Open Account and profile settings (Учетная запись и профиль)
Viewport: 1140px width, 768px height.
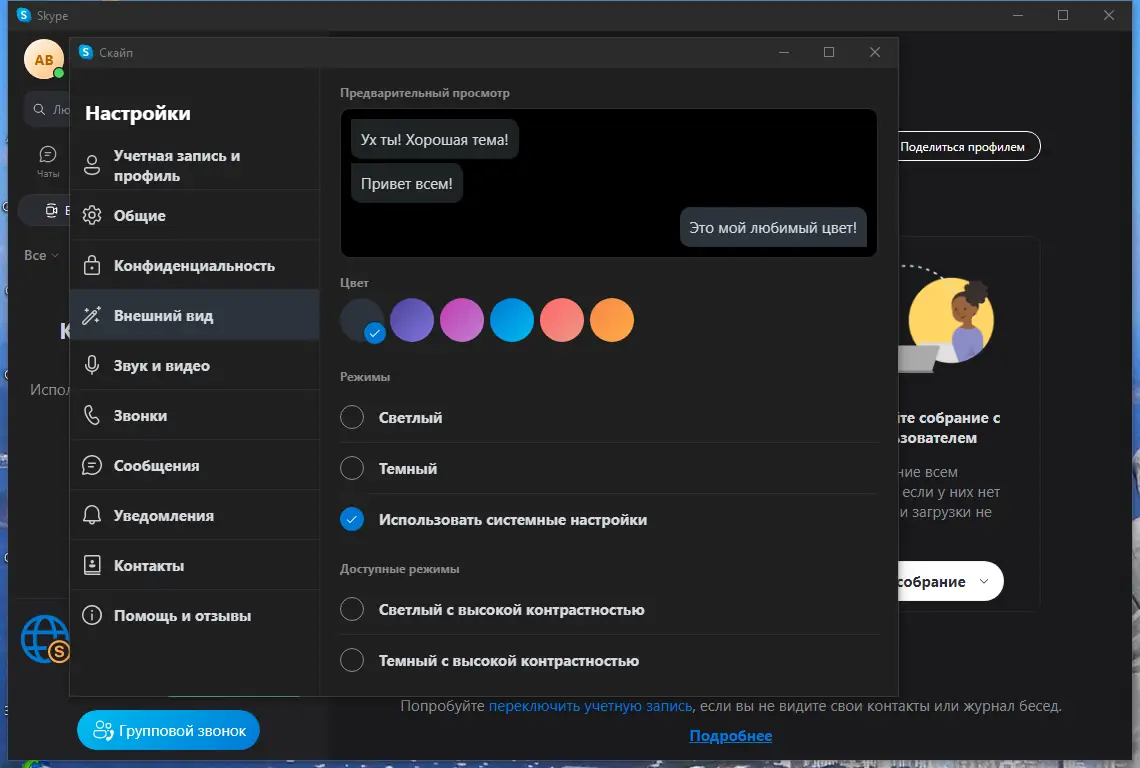tap(195, 165)
